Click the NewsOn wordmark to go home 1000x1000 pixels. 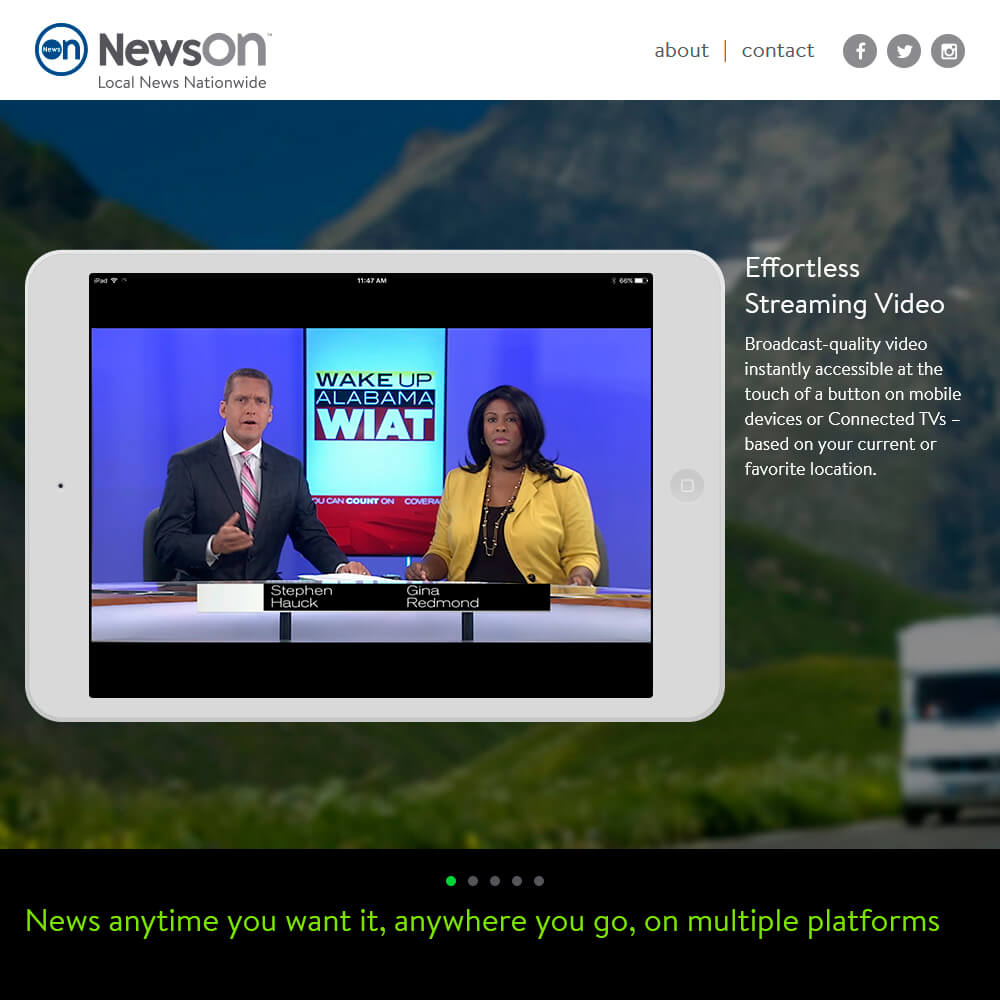click(185, 49)
